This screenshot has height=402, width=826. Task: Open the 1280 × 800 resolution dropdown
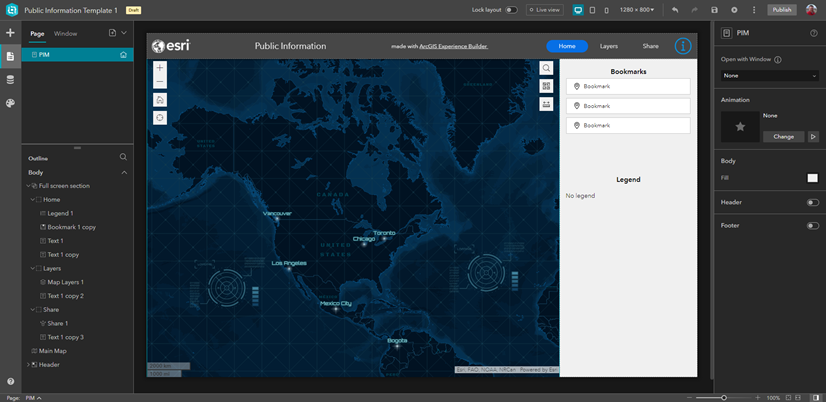[636, 10]
